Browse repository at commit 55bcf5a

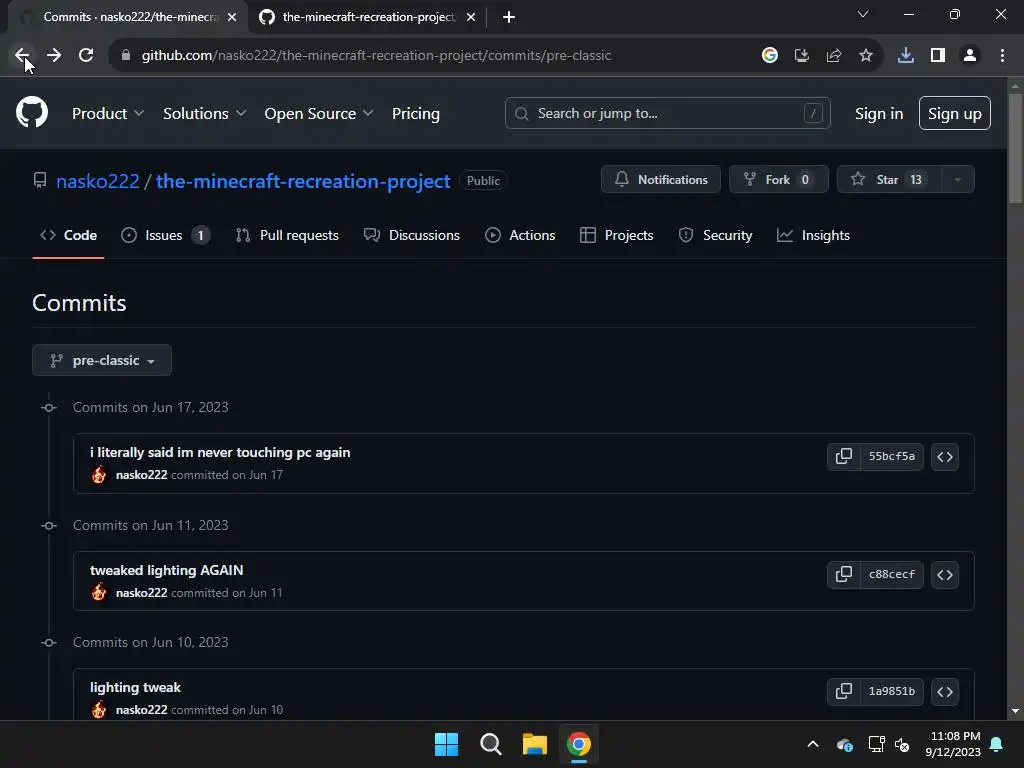click(x=945, y=456)
